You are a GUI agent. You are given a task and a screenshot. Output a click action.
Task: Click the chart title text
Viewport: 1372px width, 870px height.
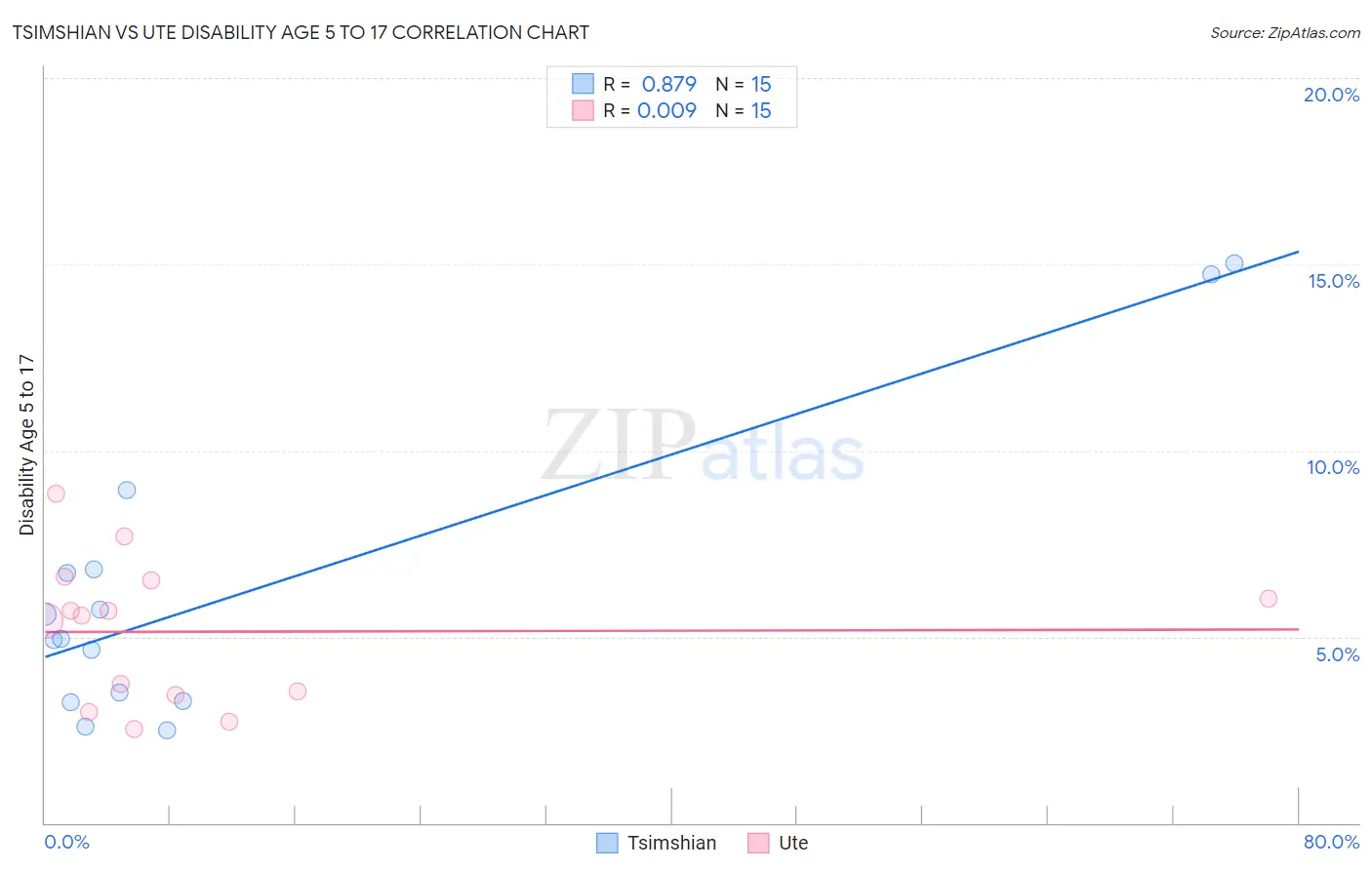(301, 32)
